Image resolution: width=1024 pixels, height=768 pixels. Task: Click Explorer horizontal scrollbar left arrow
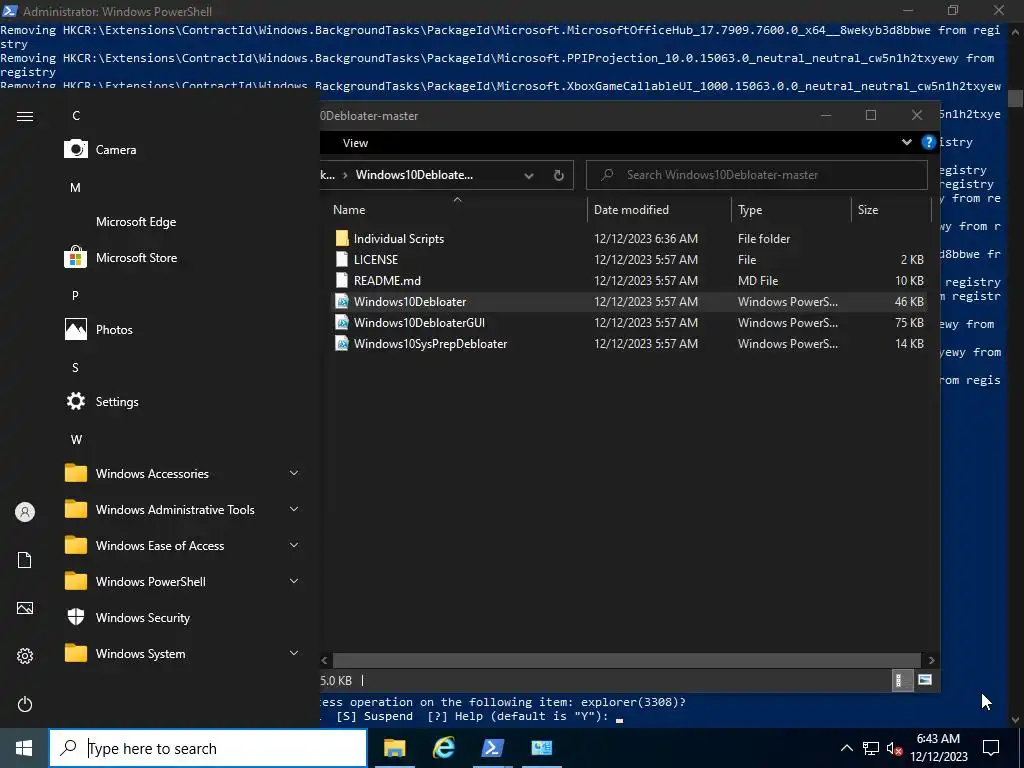pyautogui.click(x=325, y=660)
